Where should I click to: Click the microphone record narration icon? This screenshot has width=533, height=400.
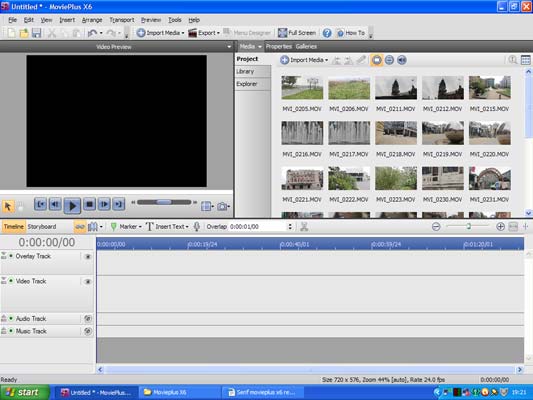point(196,226)
